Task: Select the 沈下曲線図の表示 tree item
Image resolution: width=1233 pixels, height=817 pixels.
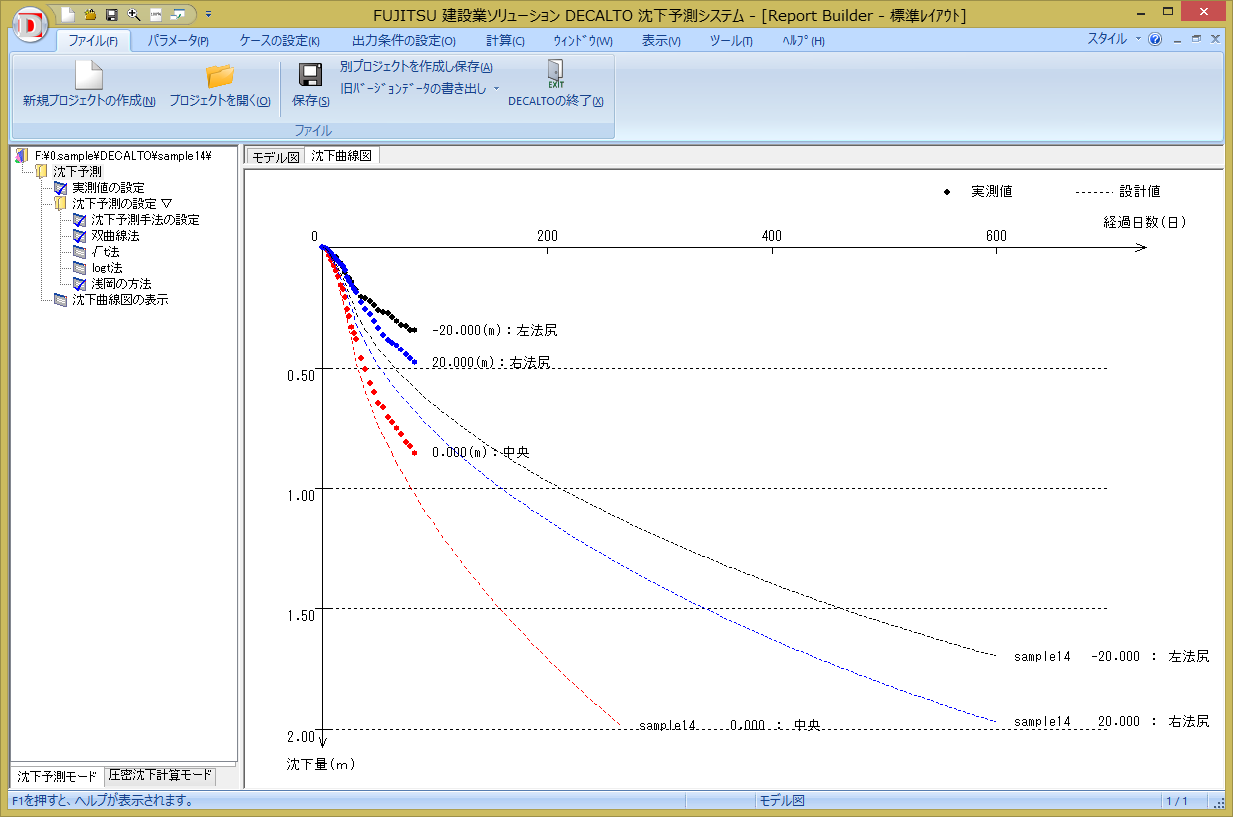Action: point(119,300)
